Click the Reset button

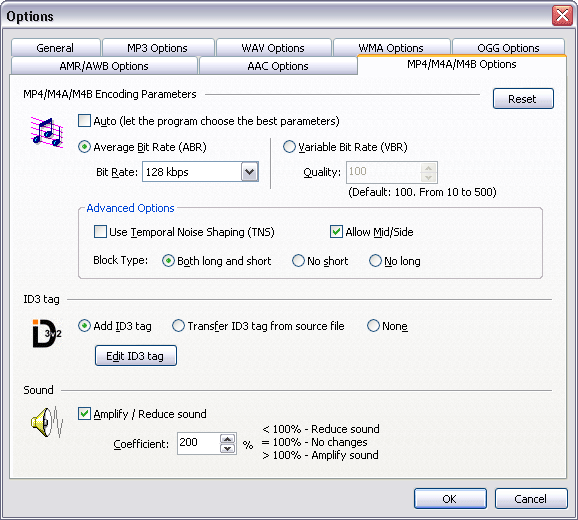[523, 99]
